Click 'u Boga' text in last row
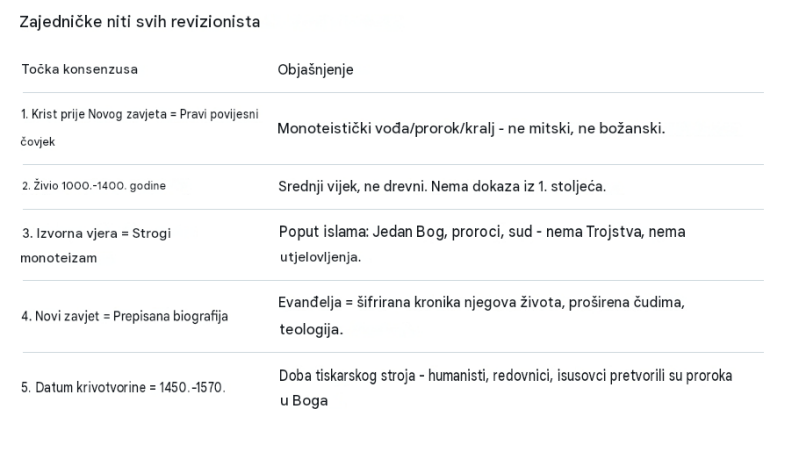This screenshot has width=799, height=452. coord(304,401)
